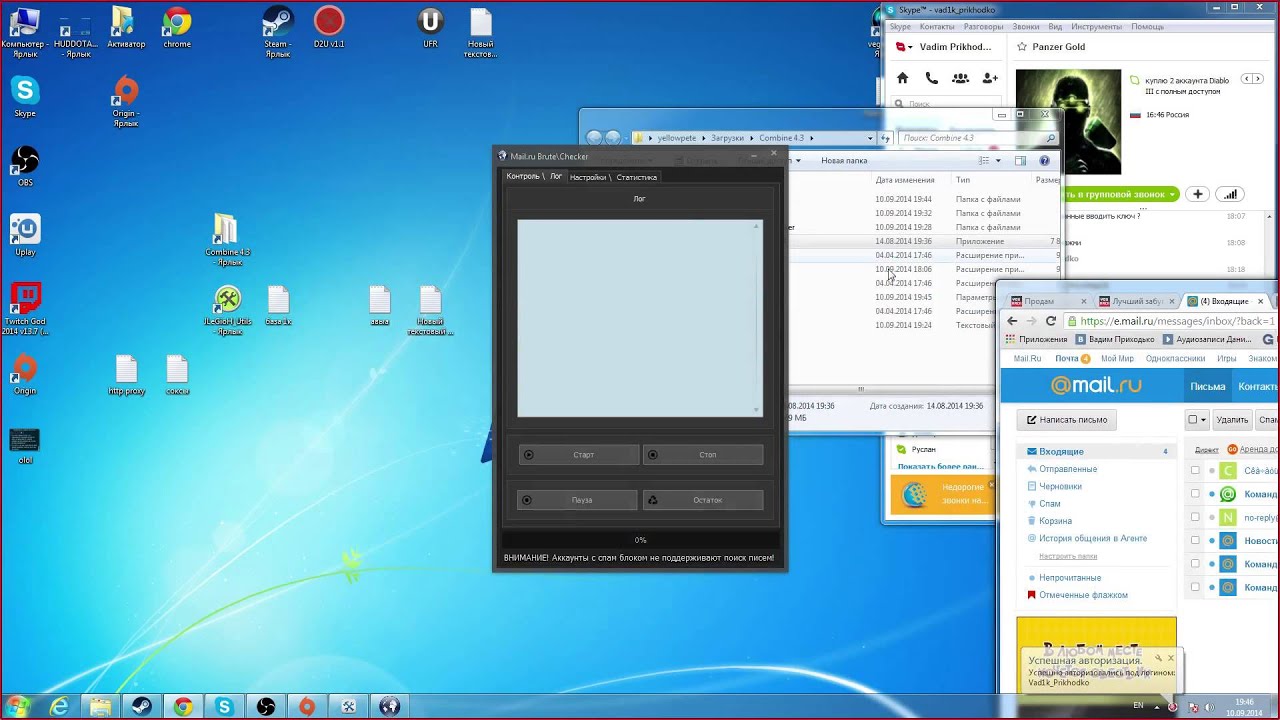Open the Отправленные folder in mail.ru
The width and height of the screenshot is (1280, 720).
tap(1068, 469)
